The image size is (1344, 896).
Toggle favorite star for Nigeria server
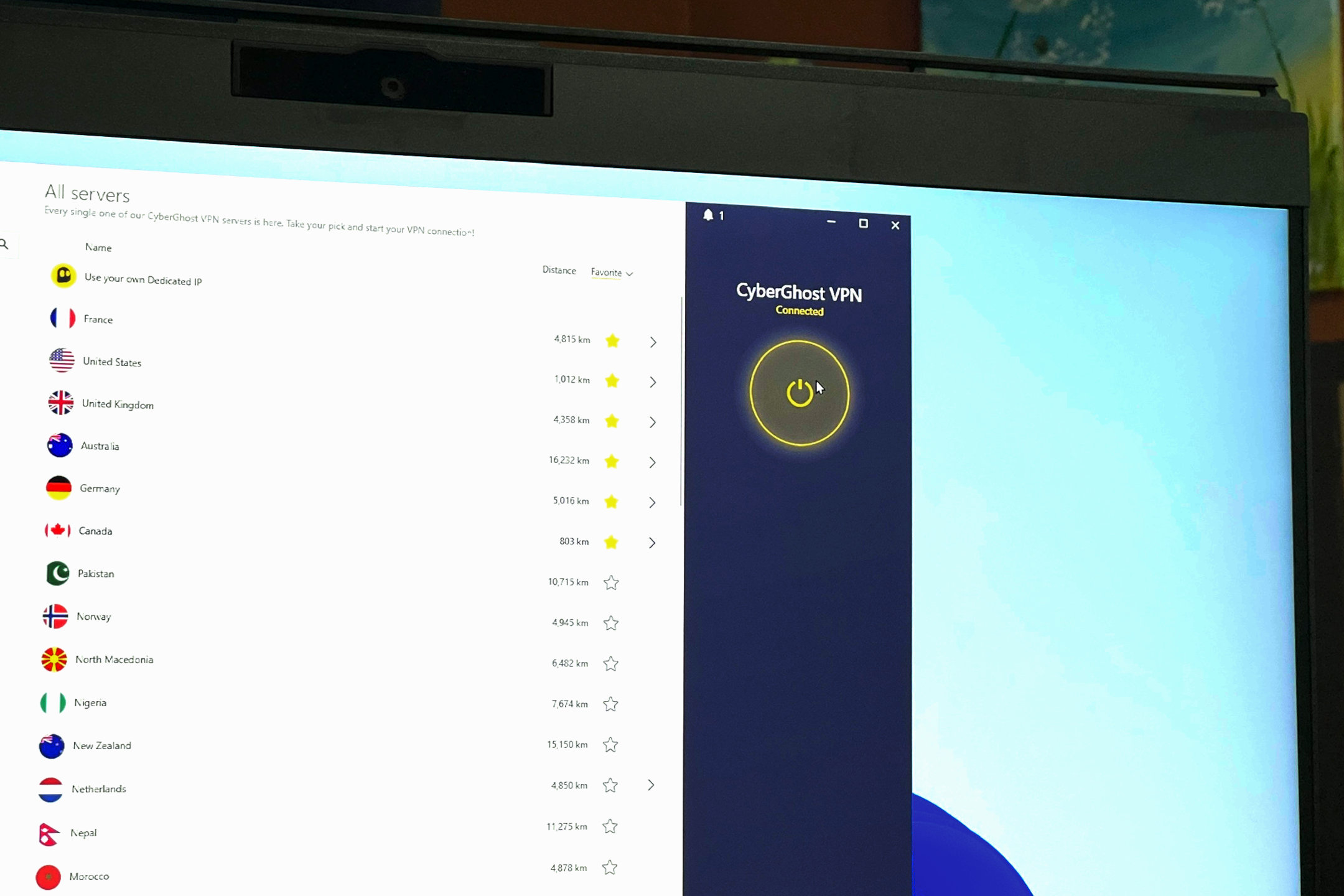point(611,703)
